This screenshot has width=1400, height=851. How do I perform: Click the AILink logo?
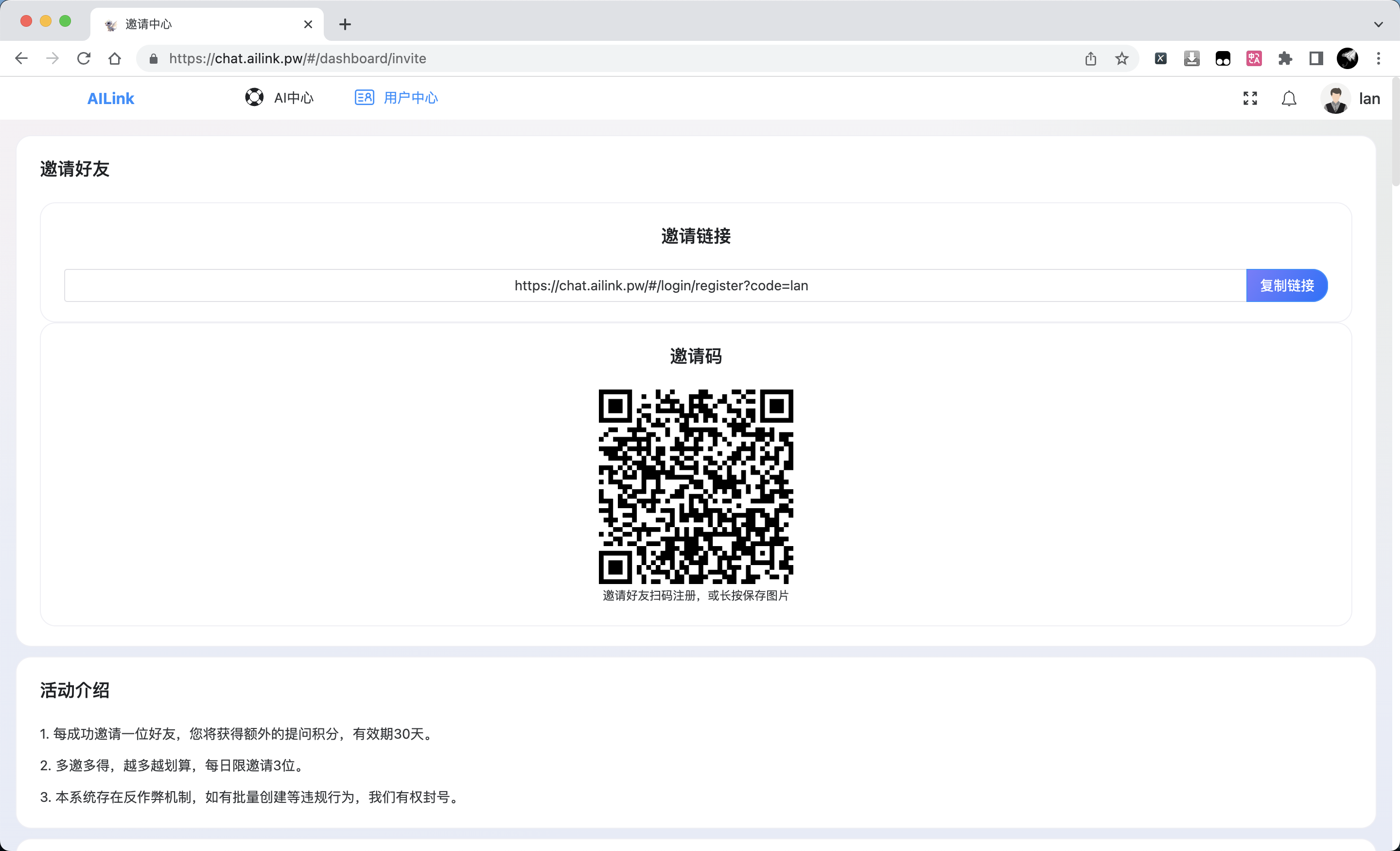pos(111,98)
